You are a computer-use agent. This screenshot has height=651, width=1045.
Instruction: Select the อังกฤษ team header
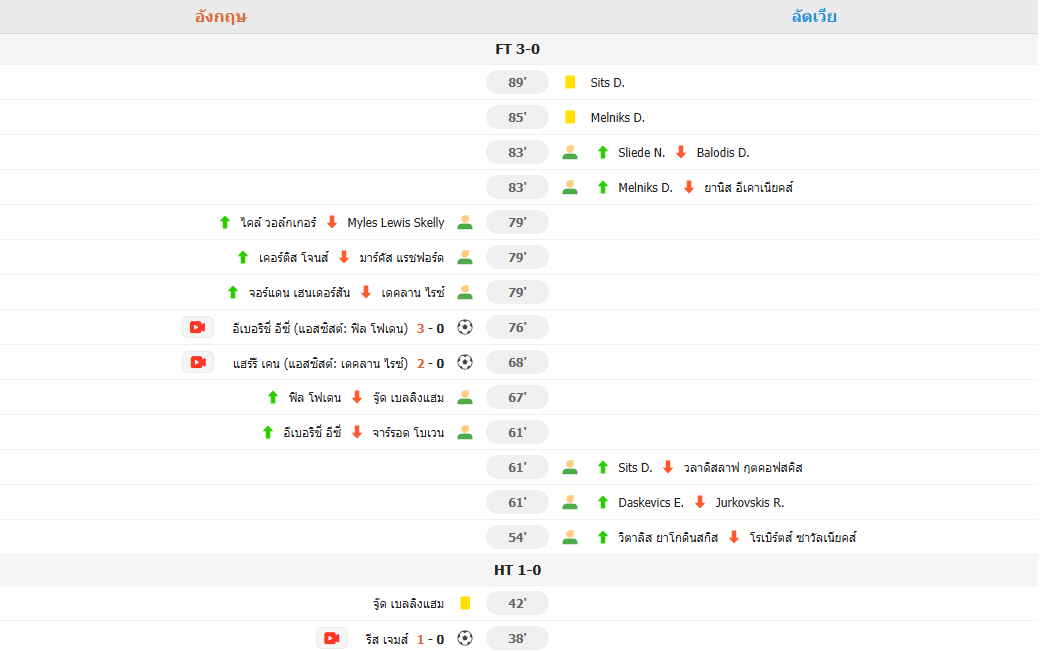(221, 16)
